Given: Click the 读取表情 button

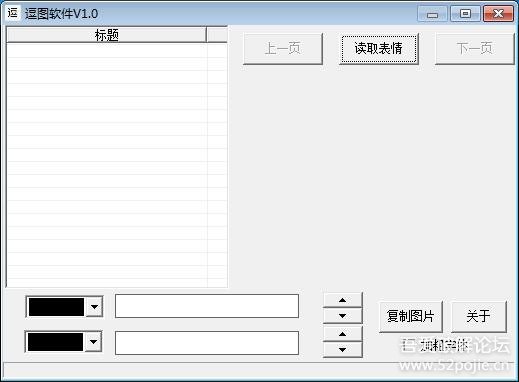Looking at the screenshot, I should [x=379, y=49].
